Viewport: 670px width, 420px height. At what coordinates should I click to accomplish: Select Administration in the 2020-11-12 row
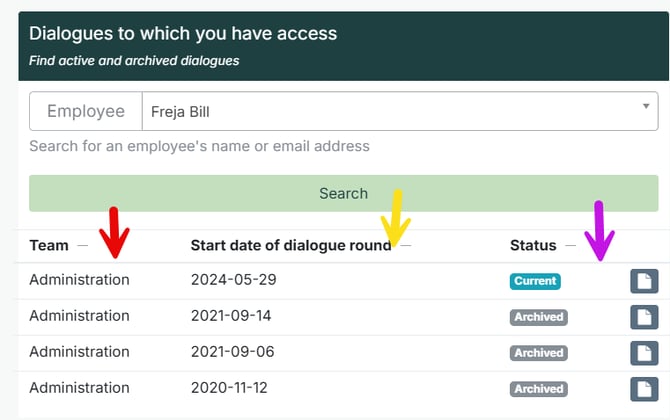[x=79, y=388]
